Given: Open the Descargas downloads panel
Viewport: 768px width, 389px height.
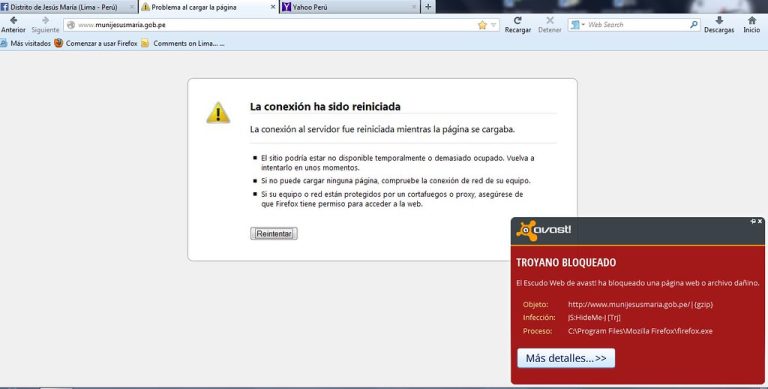Looking at the screenshot, I should pyautogui.click(x=719, y=24).
